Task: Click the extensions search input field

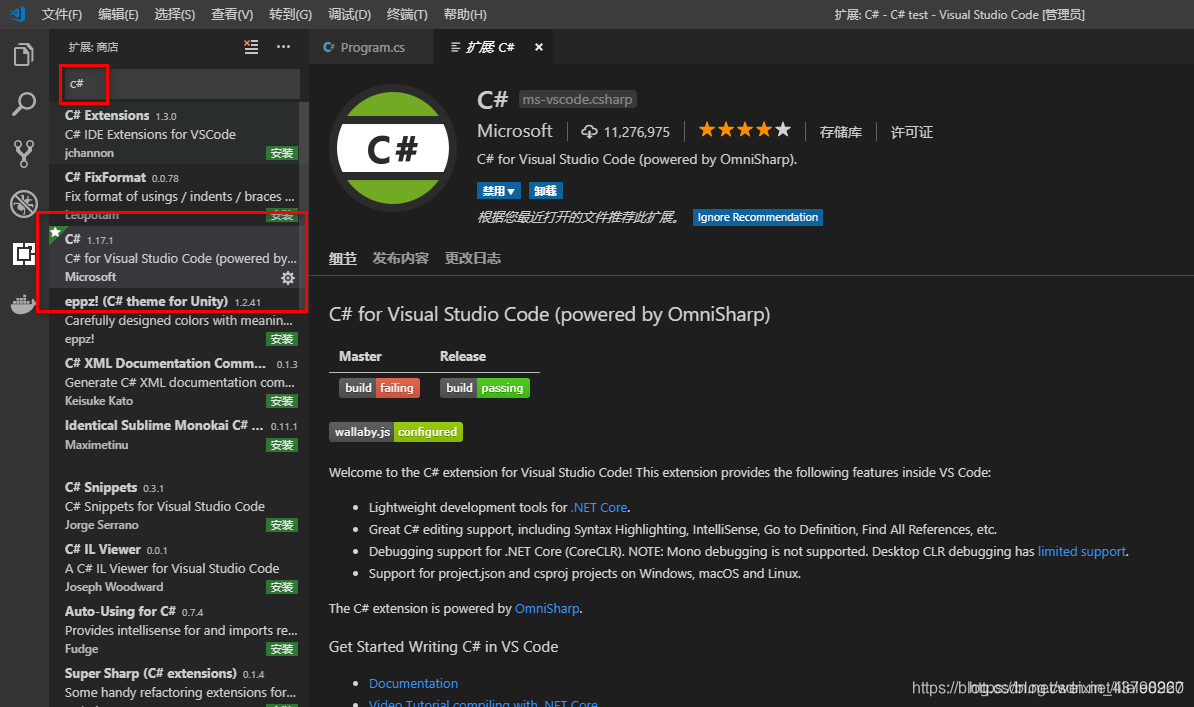Action: pyautogui.click(x=180, y=84)
